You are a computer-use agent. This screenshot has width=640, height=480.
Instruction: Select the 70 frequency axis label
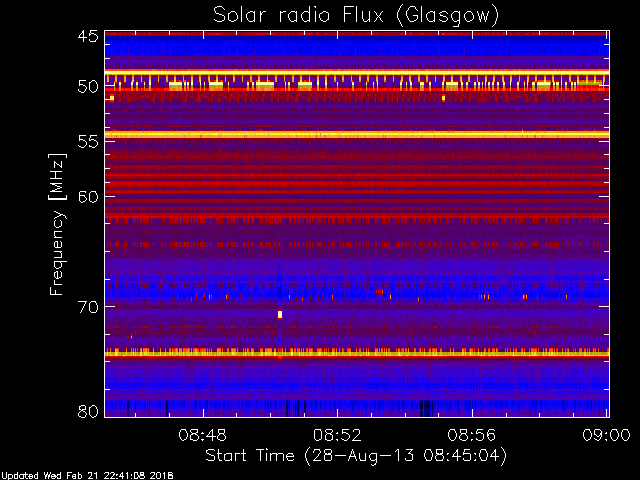88,307
